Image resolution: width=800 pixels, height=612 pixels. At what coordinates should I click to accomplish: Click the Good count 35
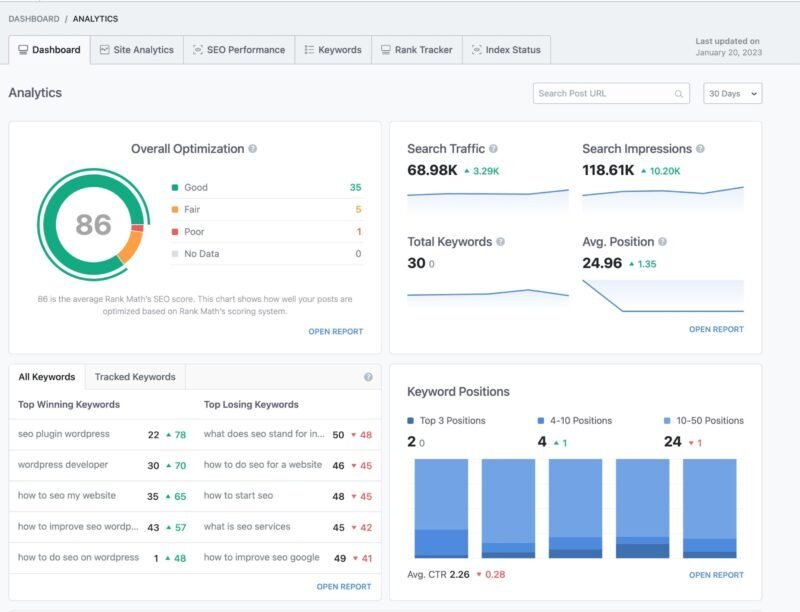coord(356,188)
